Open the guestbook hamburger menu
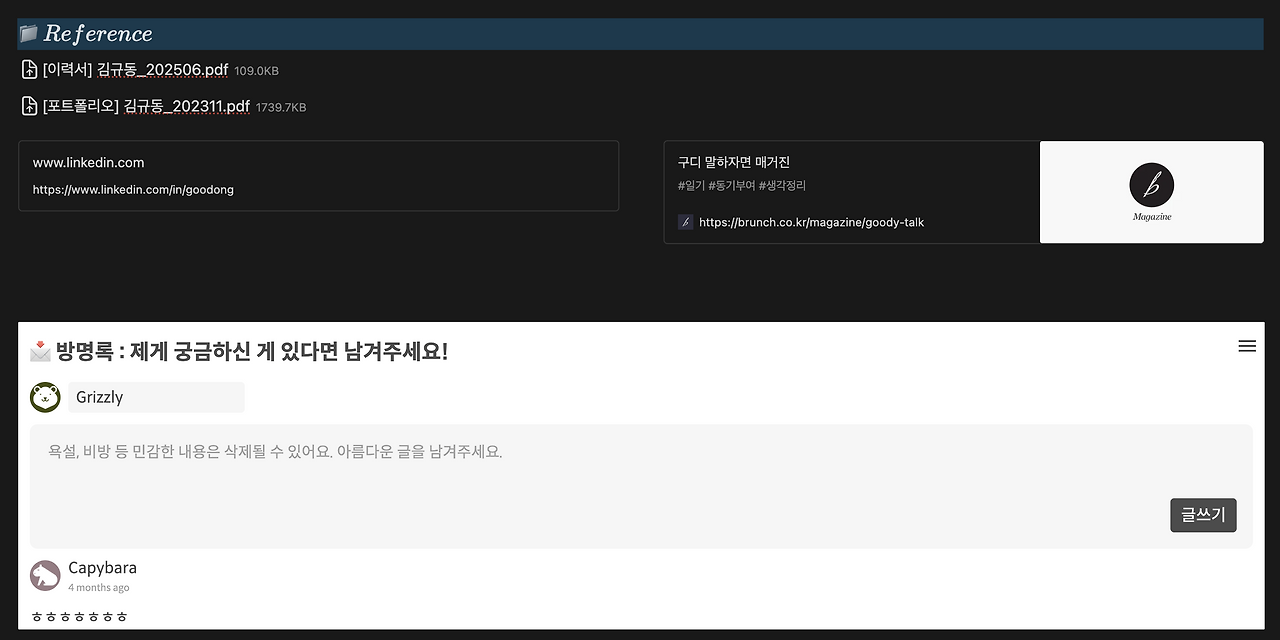Image resolution: width=1280 pixels, height=640 pixels. tap(1247, 346)
